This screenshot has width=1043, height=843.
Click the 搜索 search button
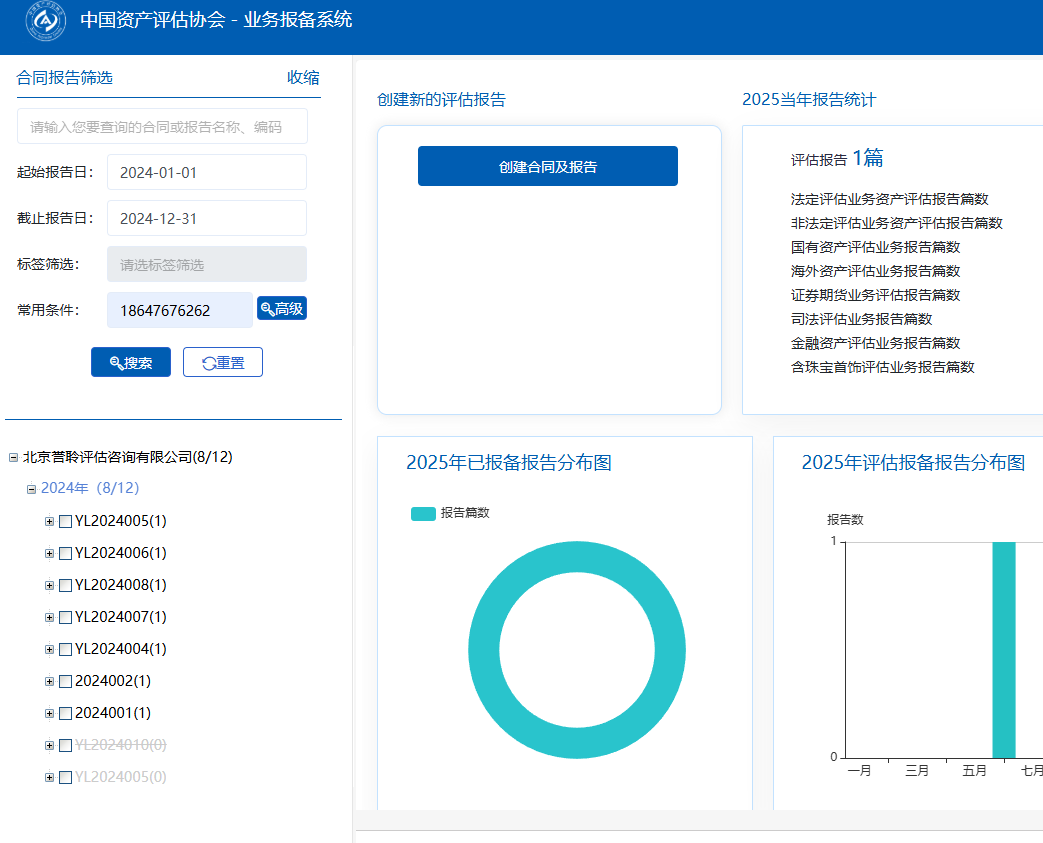(131, 362)
